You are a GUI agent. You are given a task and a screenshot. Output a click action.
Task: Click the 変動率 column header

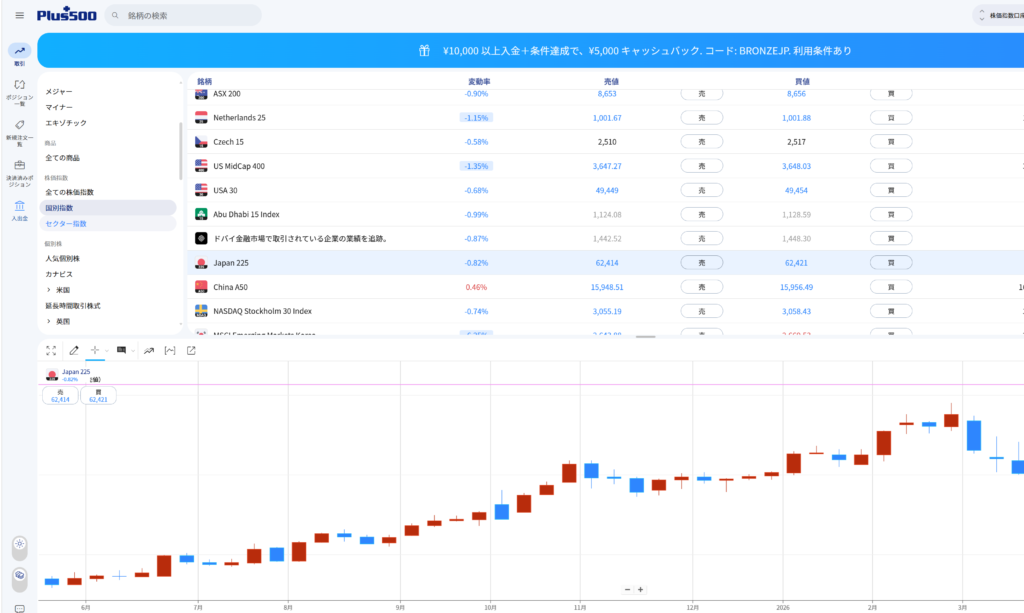coord(479,82)
